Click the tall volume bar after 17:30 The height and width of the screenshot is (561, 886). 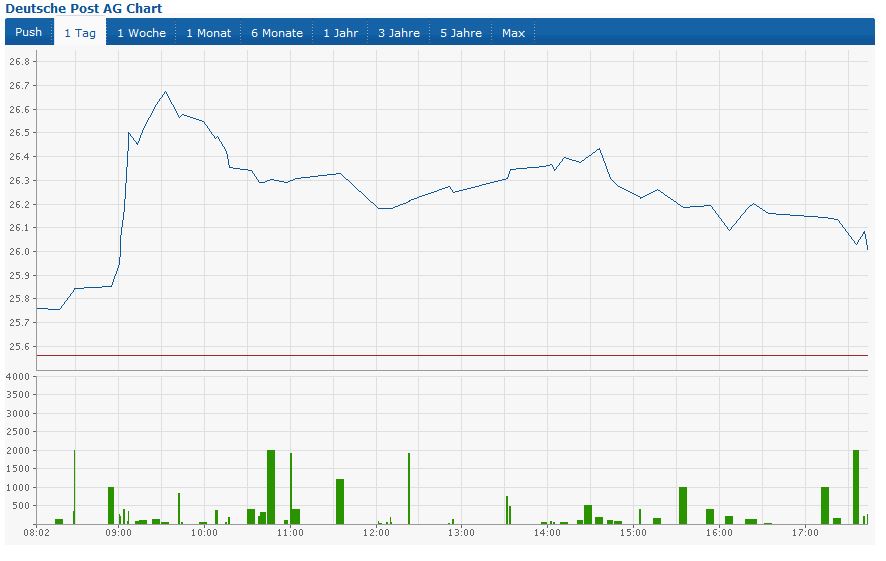(855, 487)
